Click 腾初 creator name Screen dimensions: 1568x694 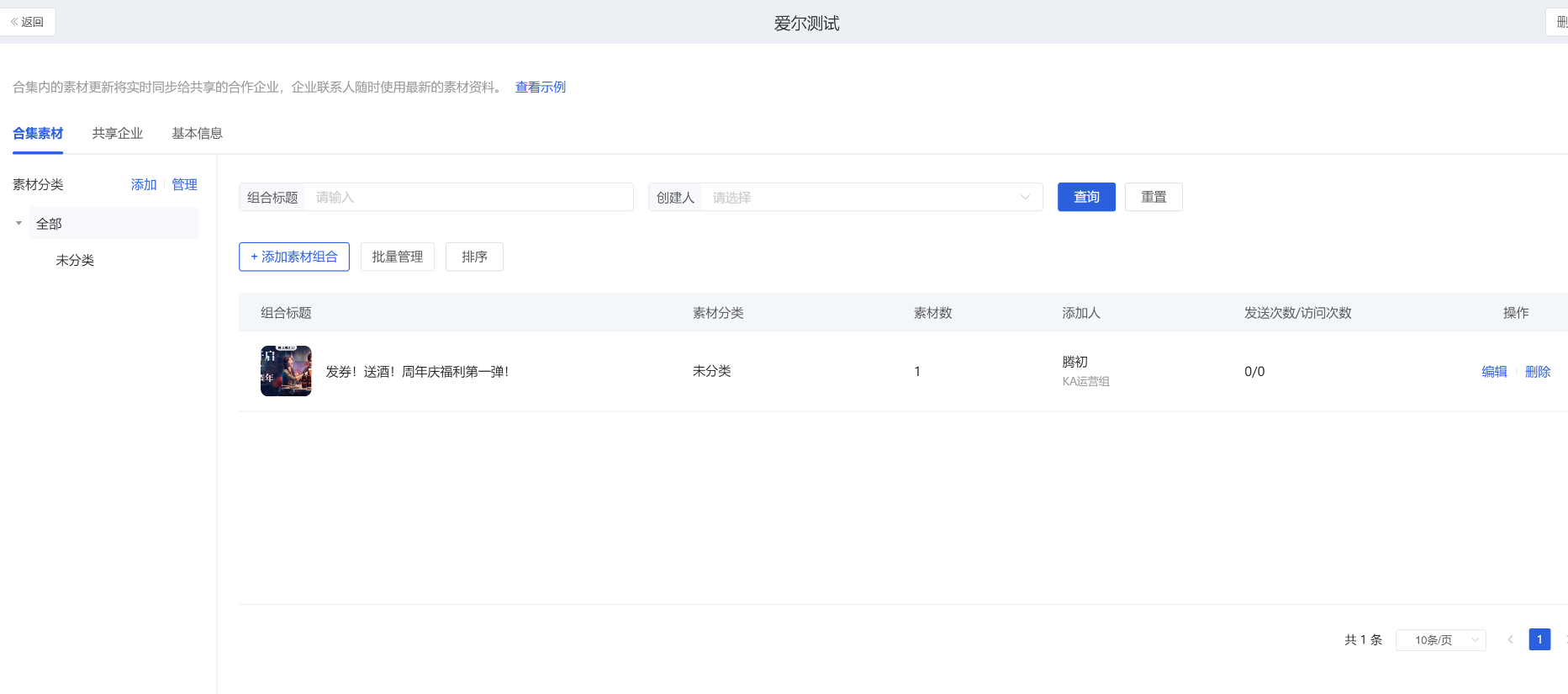point(1075,362)
